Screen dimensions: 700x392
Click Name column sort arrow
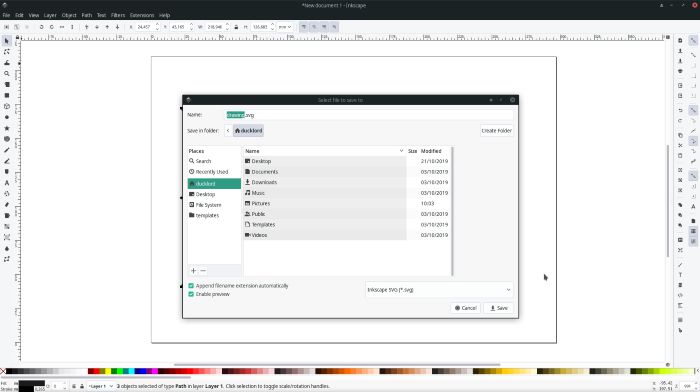click(401, 151)
